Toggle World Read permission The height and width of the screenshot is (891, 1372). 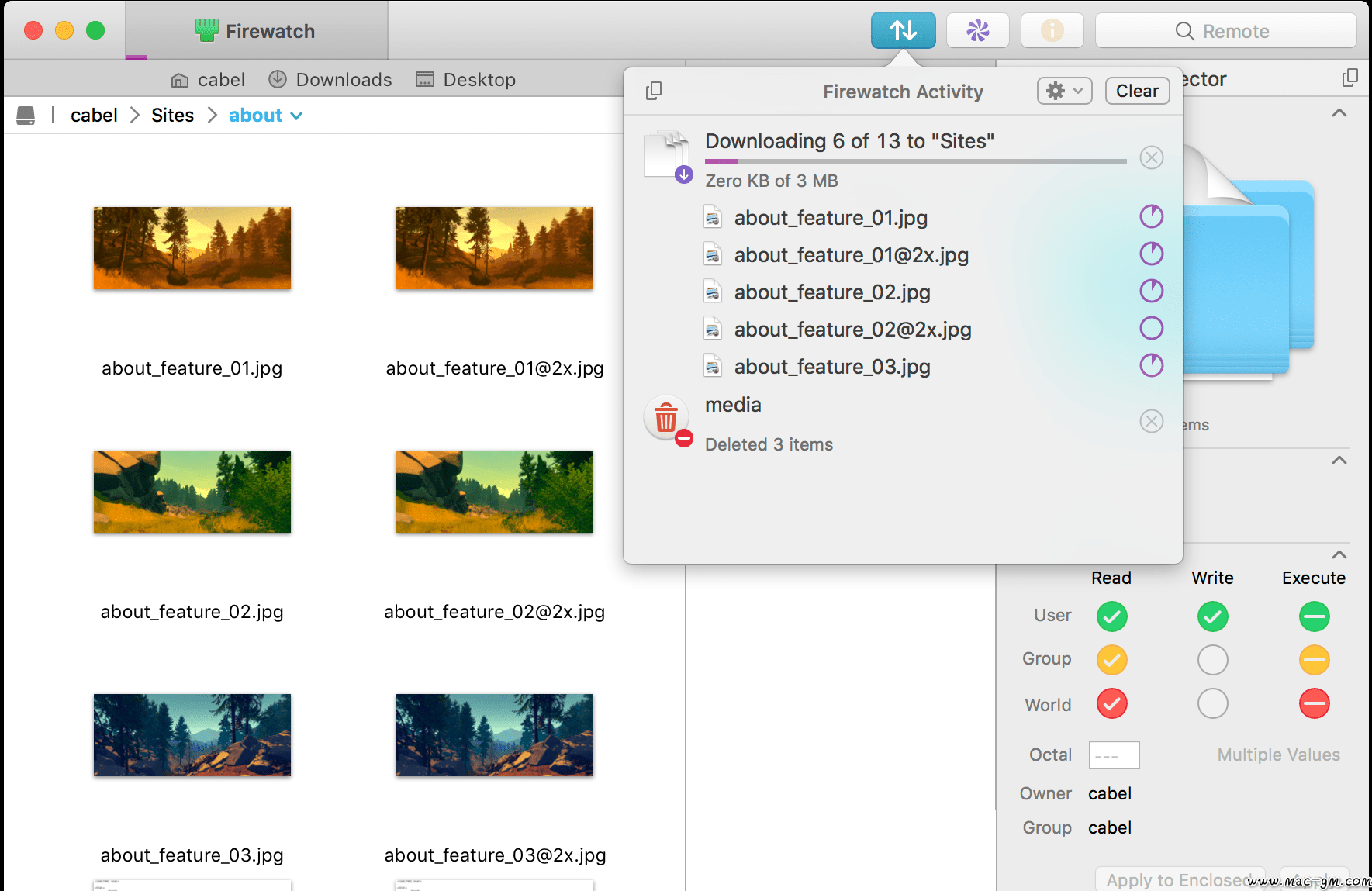(1112, 703)
